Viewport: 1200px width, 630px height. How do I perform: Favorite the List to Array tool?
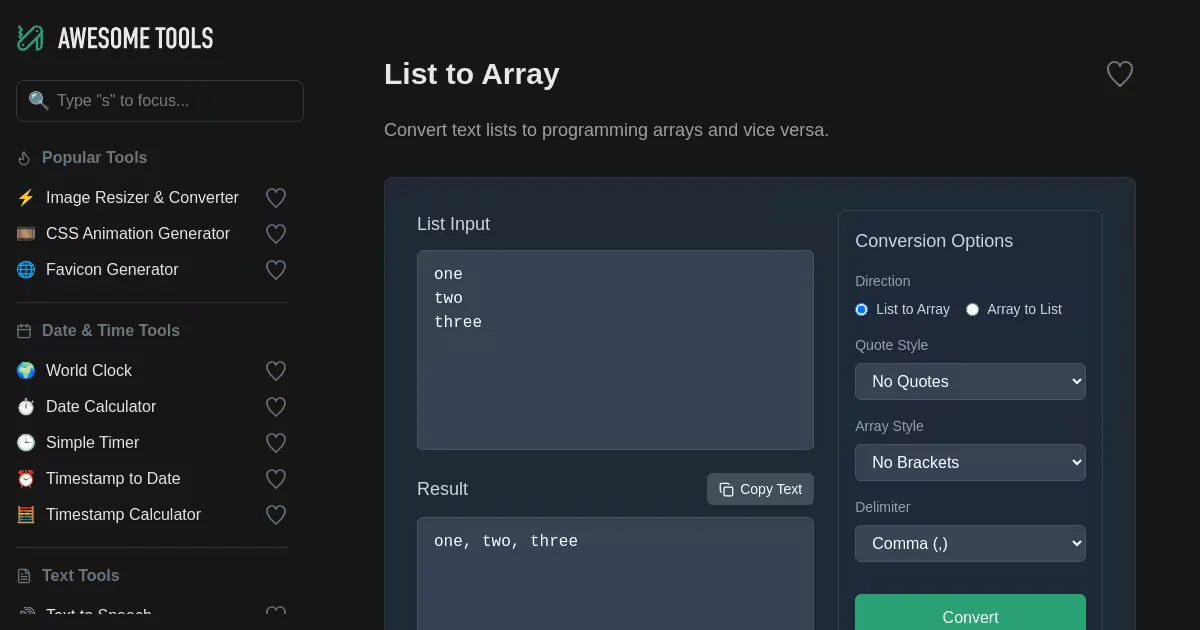(x=1119, y=74)
